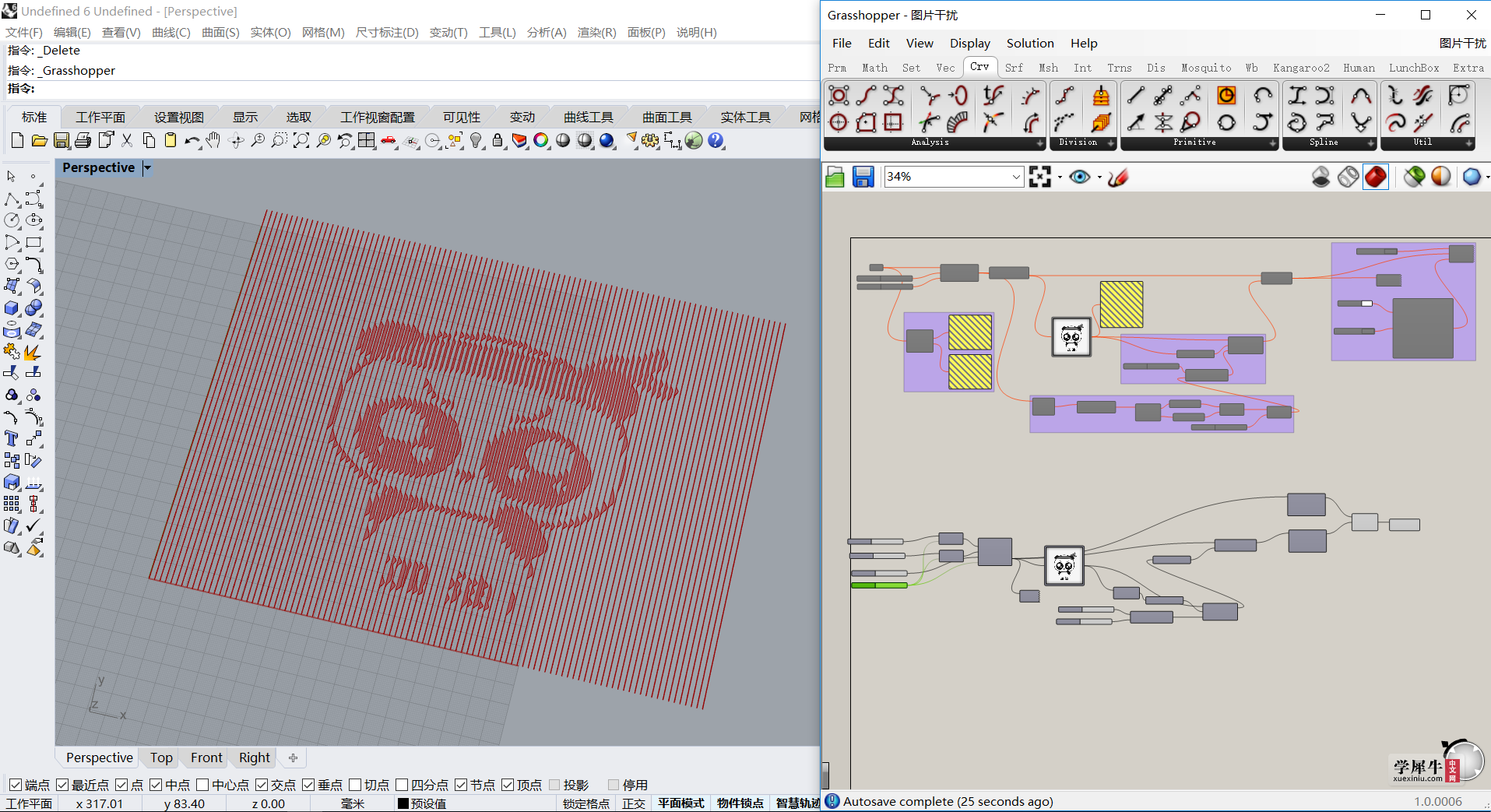Click the orange clock icon in Primitive panel
Screen dimensions: 1491x812
pos(1226,96)
